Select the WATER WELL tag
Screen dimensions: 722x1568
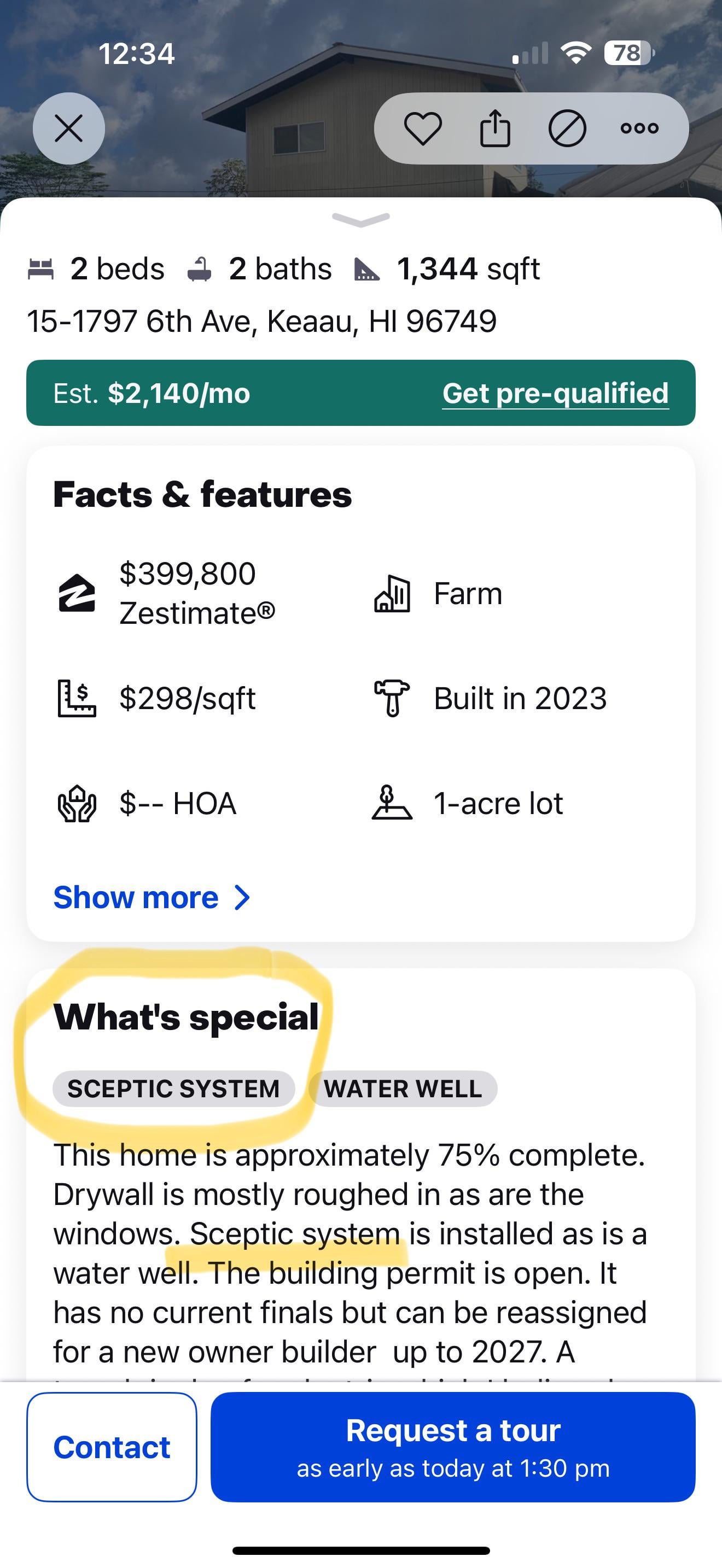pos(403,1089)
